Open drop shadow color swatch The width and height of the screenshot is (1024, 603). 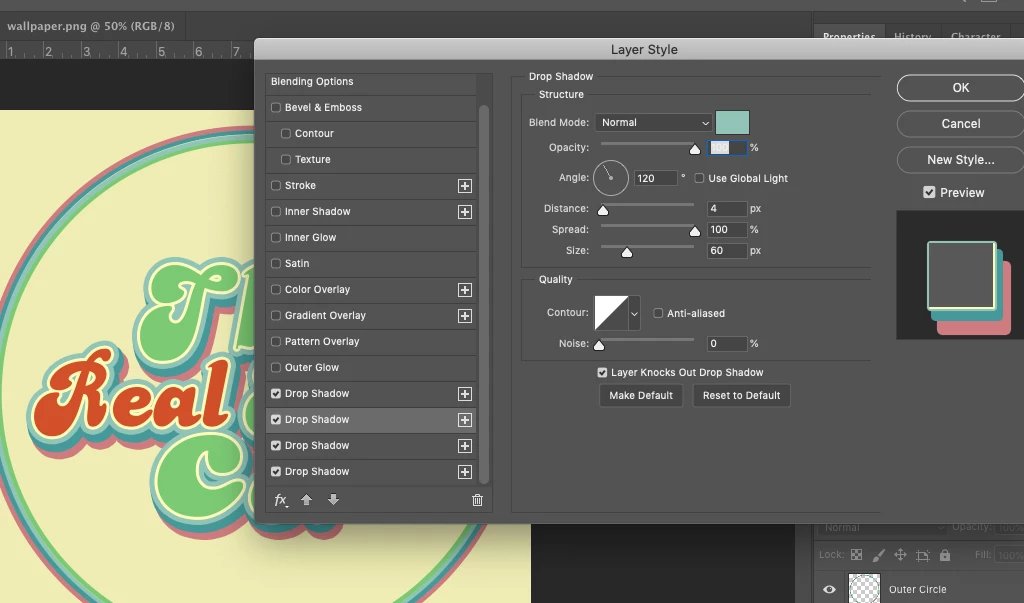click(x=732, y=122)
